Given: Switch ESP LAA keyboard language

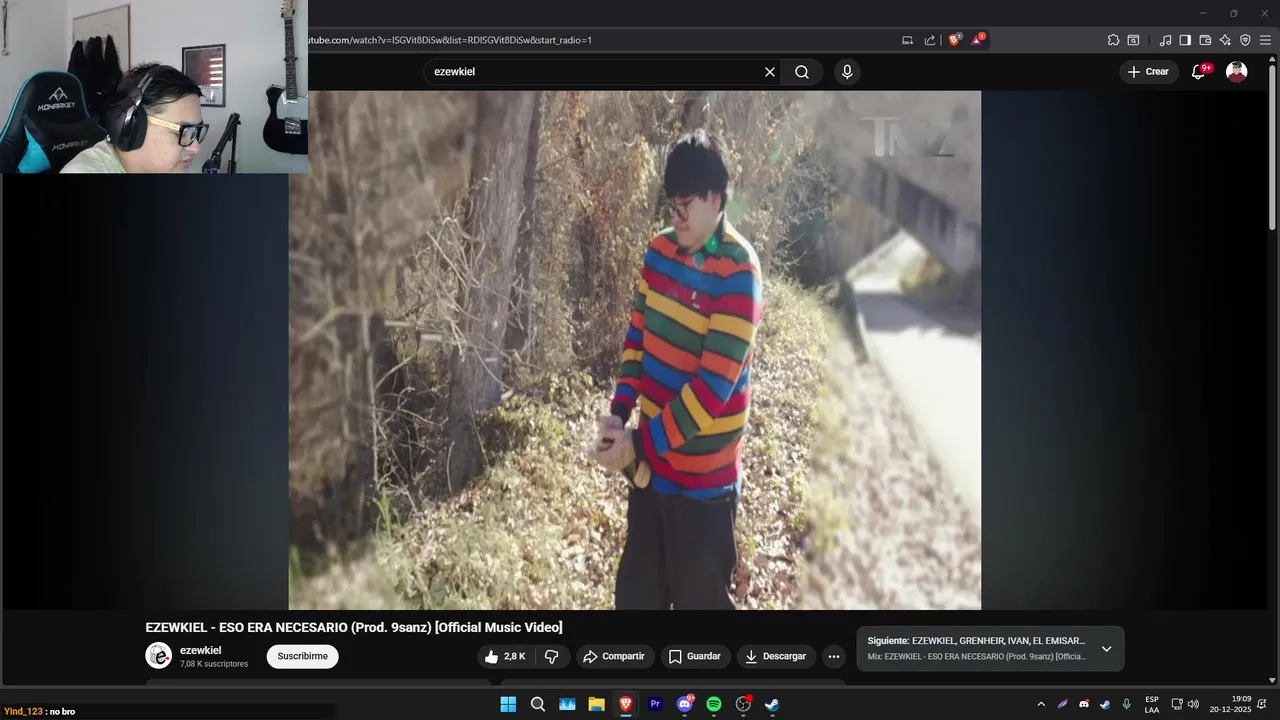Looking at the screenshot, I should (x=1152, y=704).
